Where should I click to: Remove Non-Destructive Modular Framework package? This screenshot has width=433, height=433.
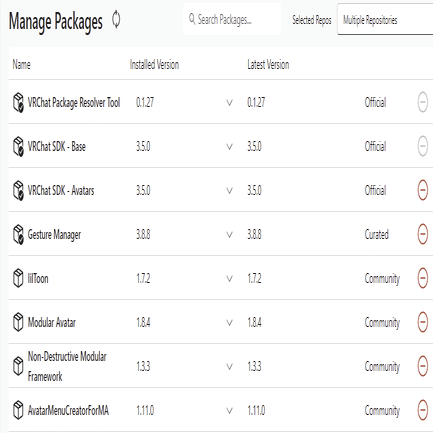coord(423,366)
